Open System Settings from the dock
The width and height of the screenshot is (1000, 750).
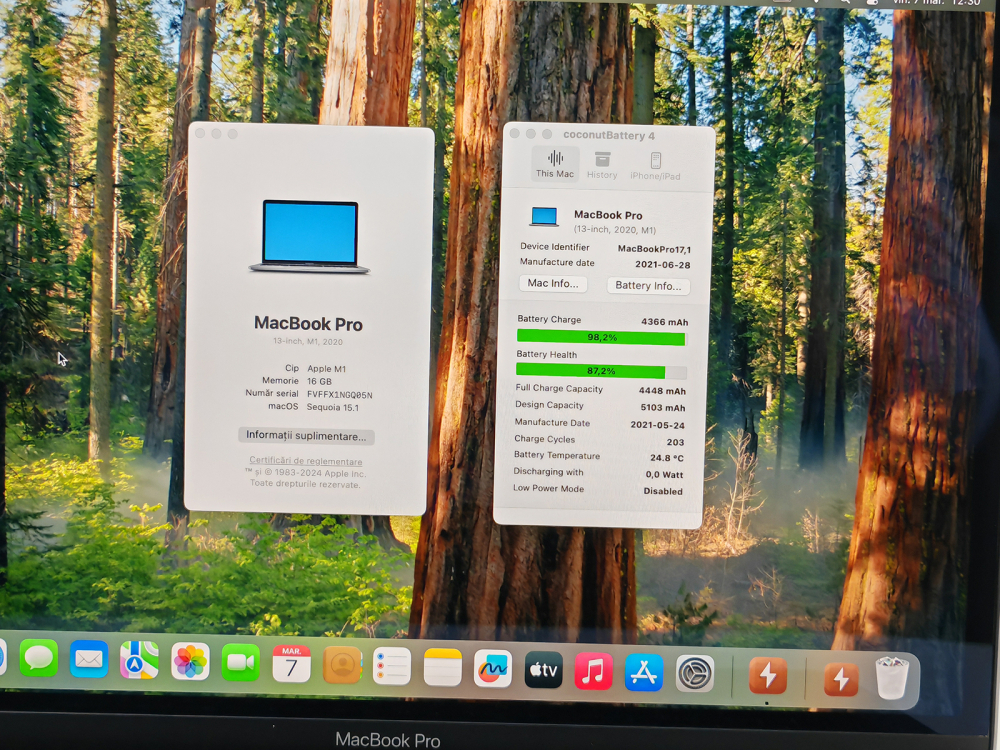pos(695,673)
